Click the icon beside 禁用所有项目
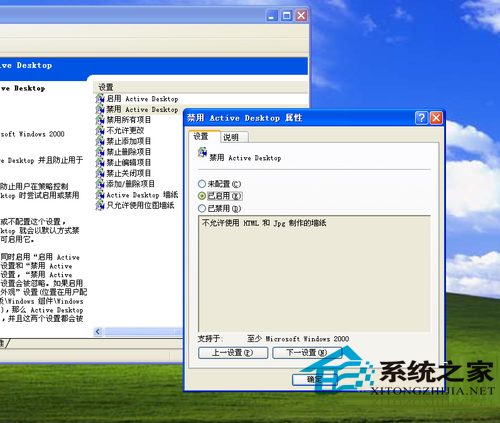500x423 pixels. 100,120
